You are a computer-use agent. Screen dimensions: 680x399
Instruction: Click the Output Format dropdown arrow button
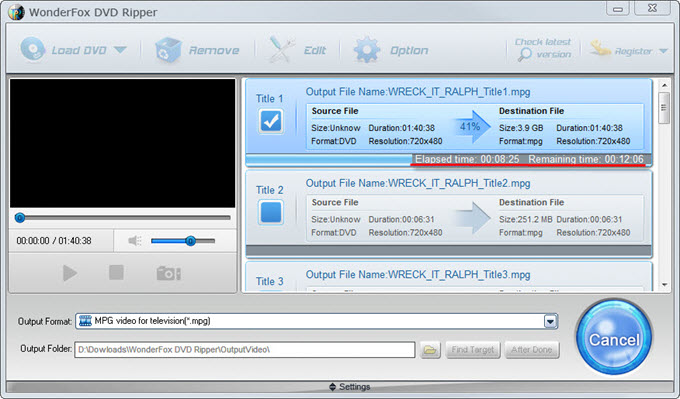[x=550, y=321]
